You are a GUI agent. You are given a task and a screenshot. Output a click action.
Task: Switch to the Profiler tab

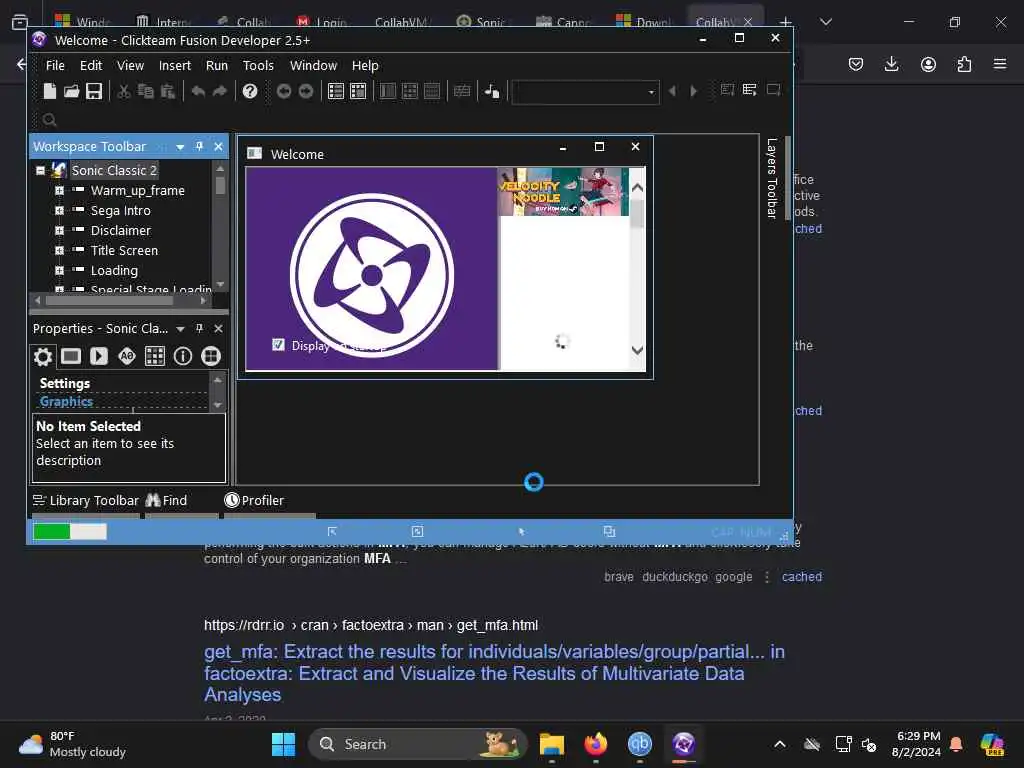click(254, 500)
